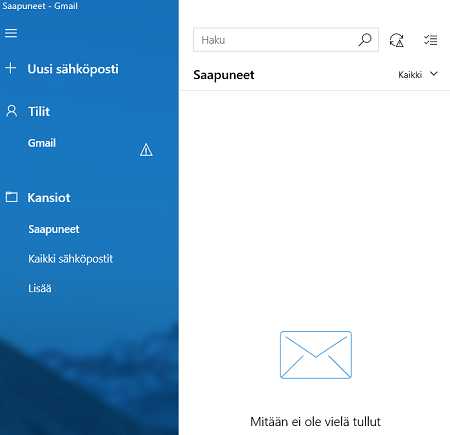Click the plus icon for new email
450x435 pixels.
(x=11, y=68)
